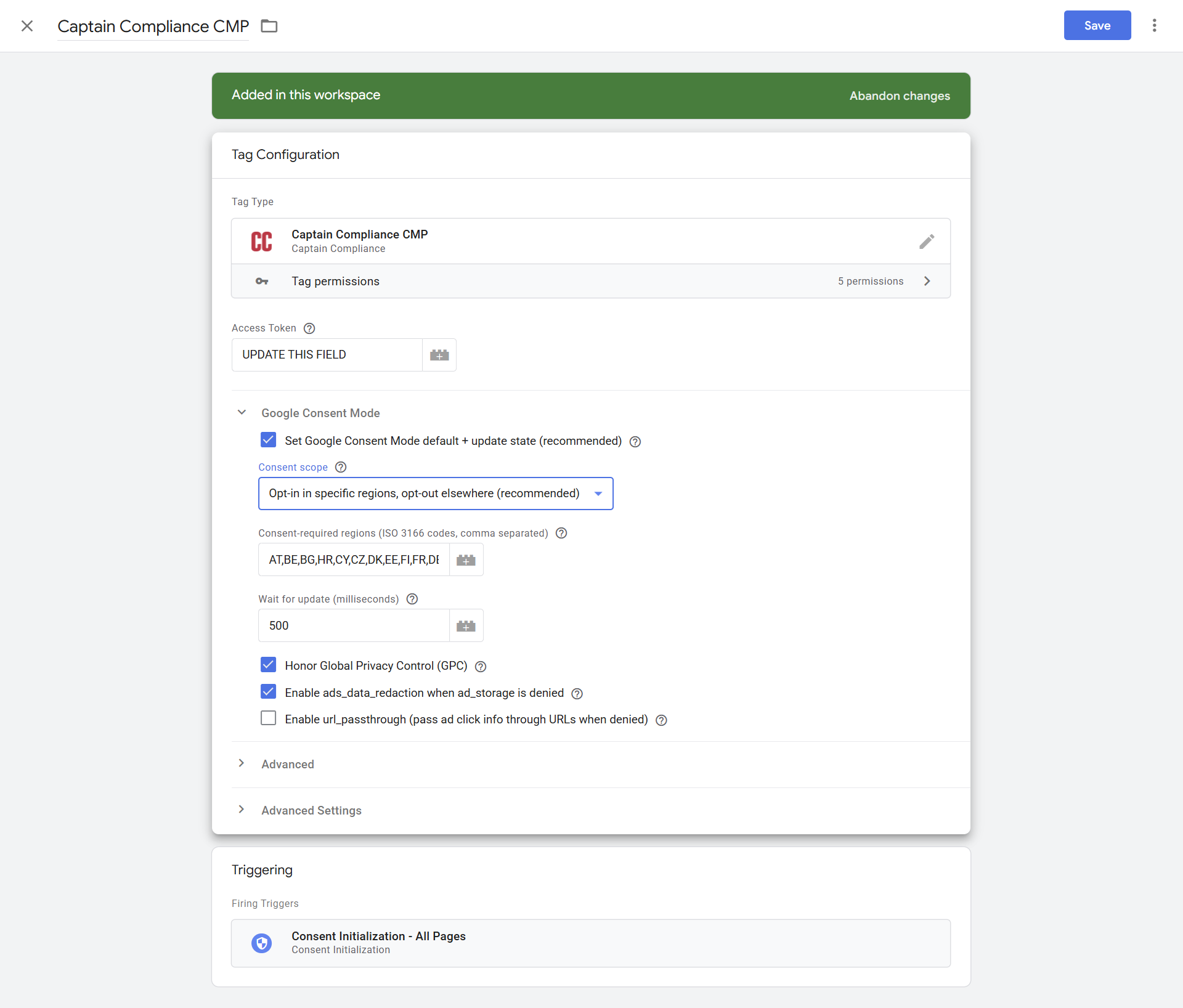Insert variable into Wait for update field
The image size is (1183, 1008).
click(466, 626)
